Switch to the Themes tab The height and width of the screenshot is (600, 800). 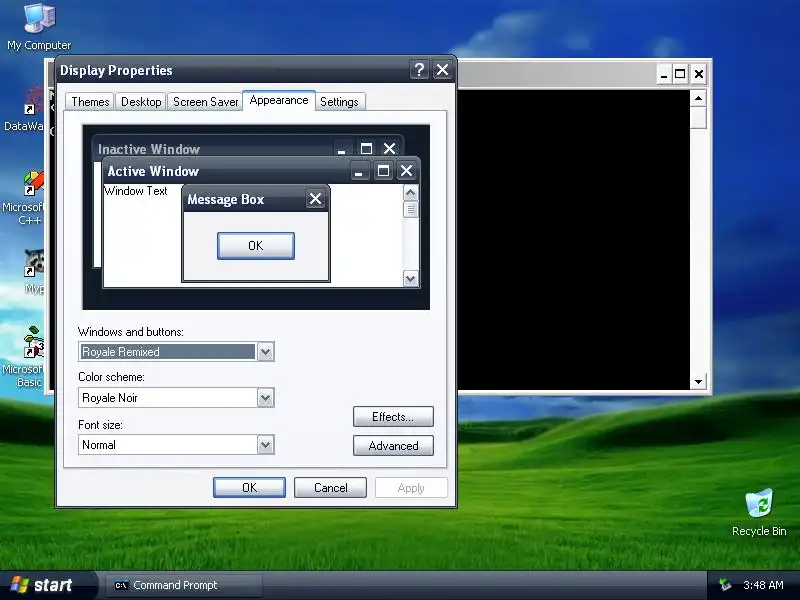coord(90,102)
